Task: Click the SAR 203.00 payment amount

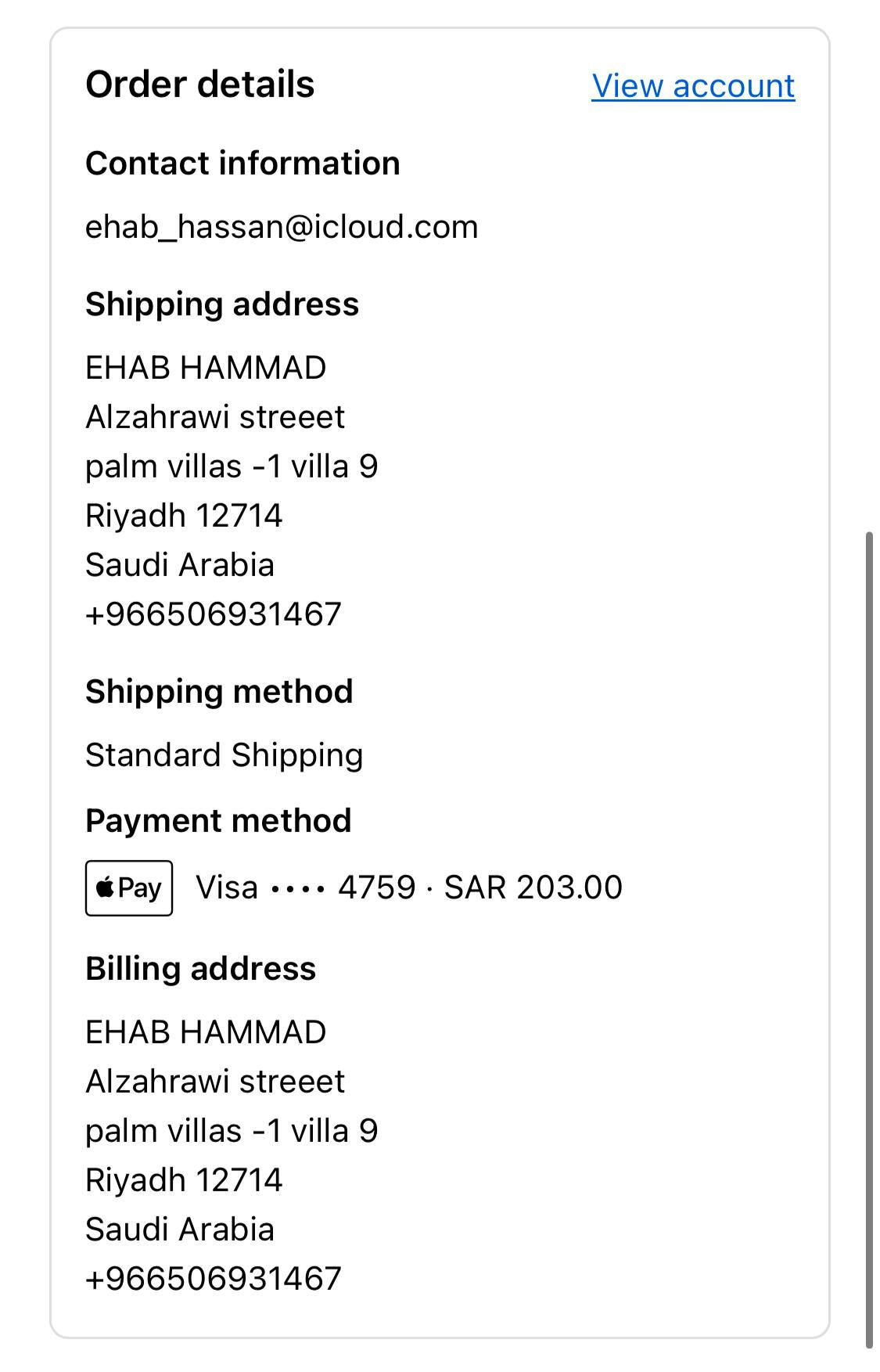Action: coord(533,888)
